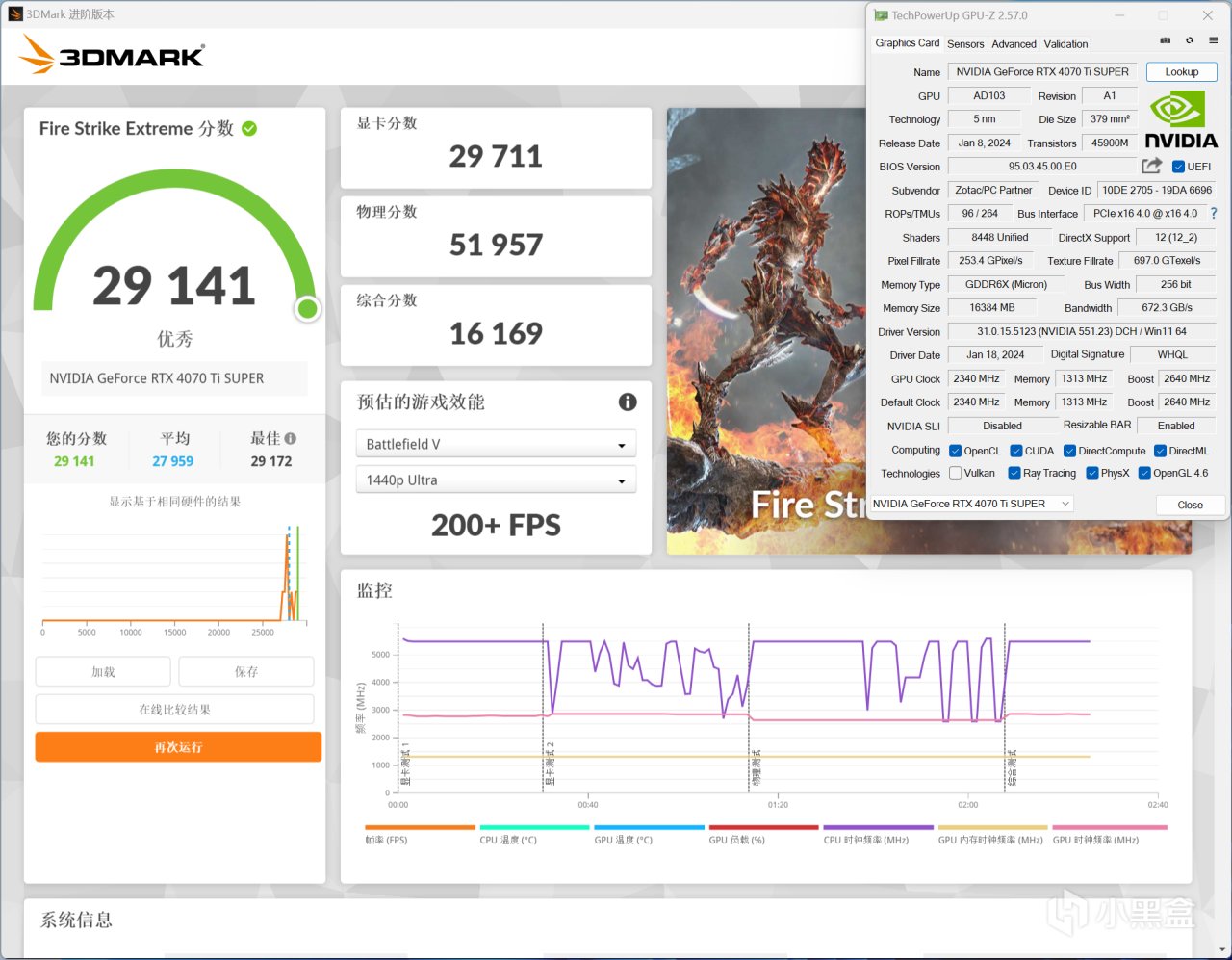
Task: Click the yellow GPU 内存时钟频率 legend swatch
Action: (x=992, y=827)
